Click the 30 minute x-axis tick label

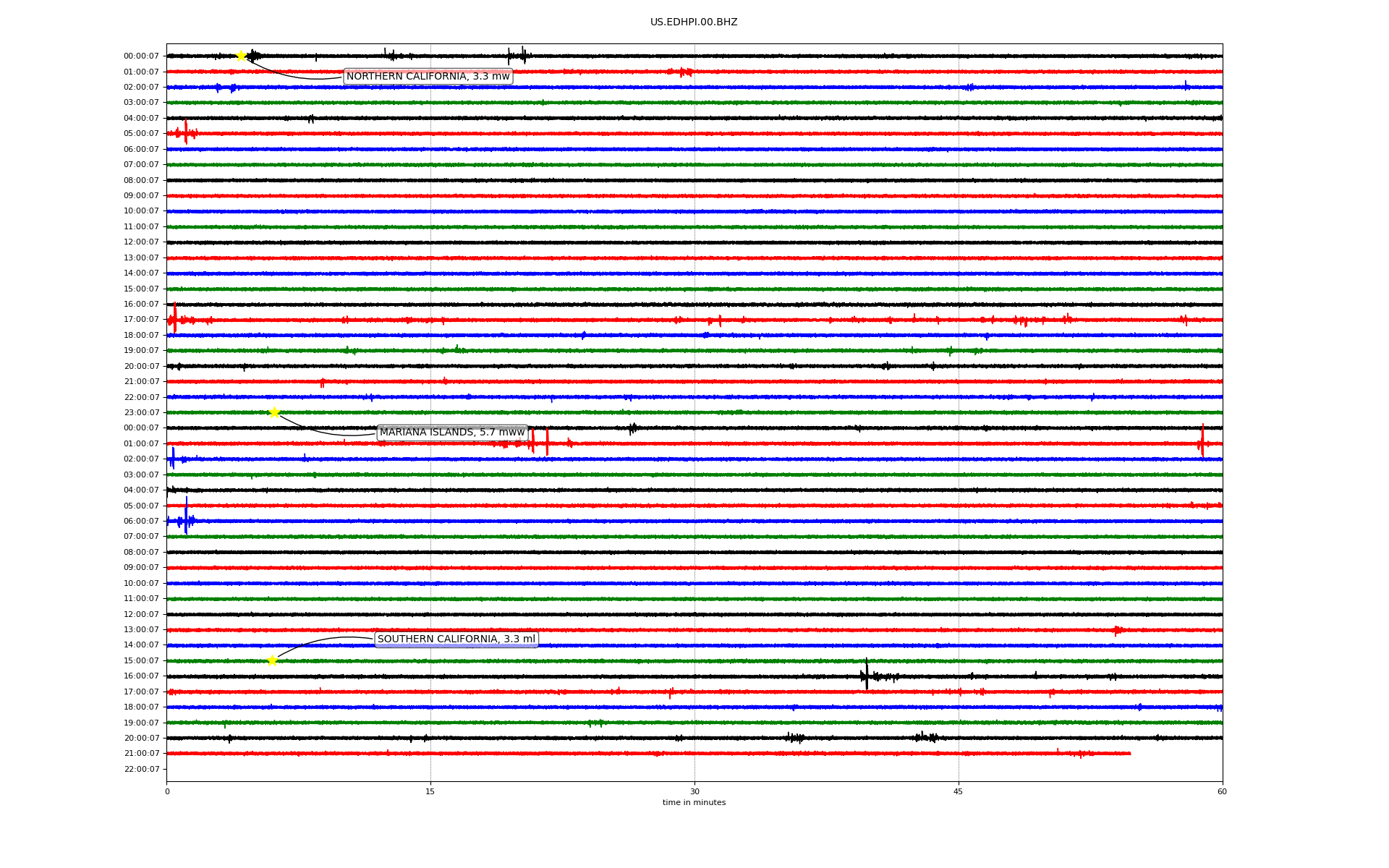click(x=694, y=791)
